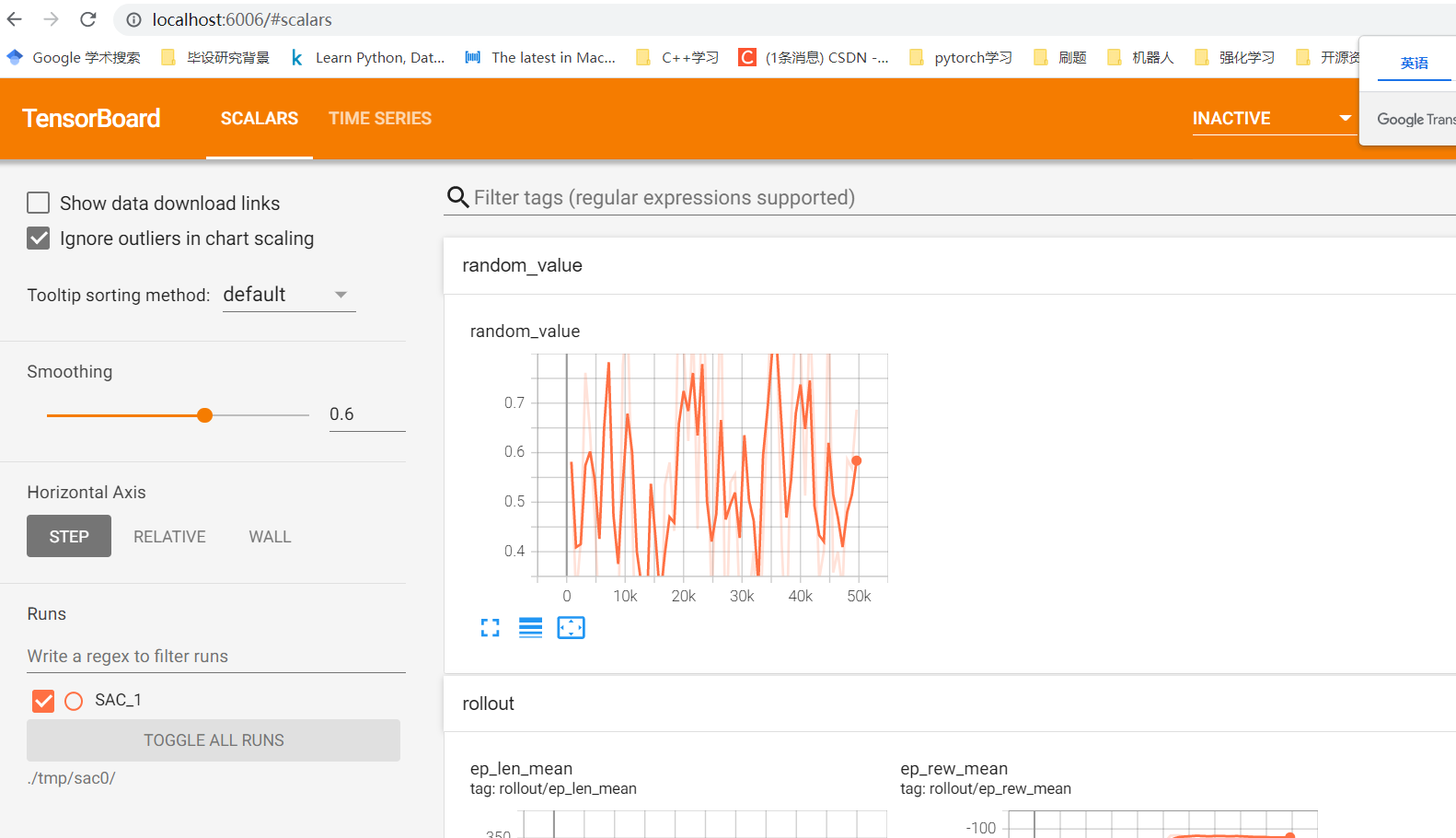Image resolution: width=1456 pixels, height=838 pixels.
Task: Open the CSDN bookmark
Action: click(x=814, y=57)
